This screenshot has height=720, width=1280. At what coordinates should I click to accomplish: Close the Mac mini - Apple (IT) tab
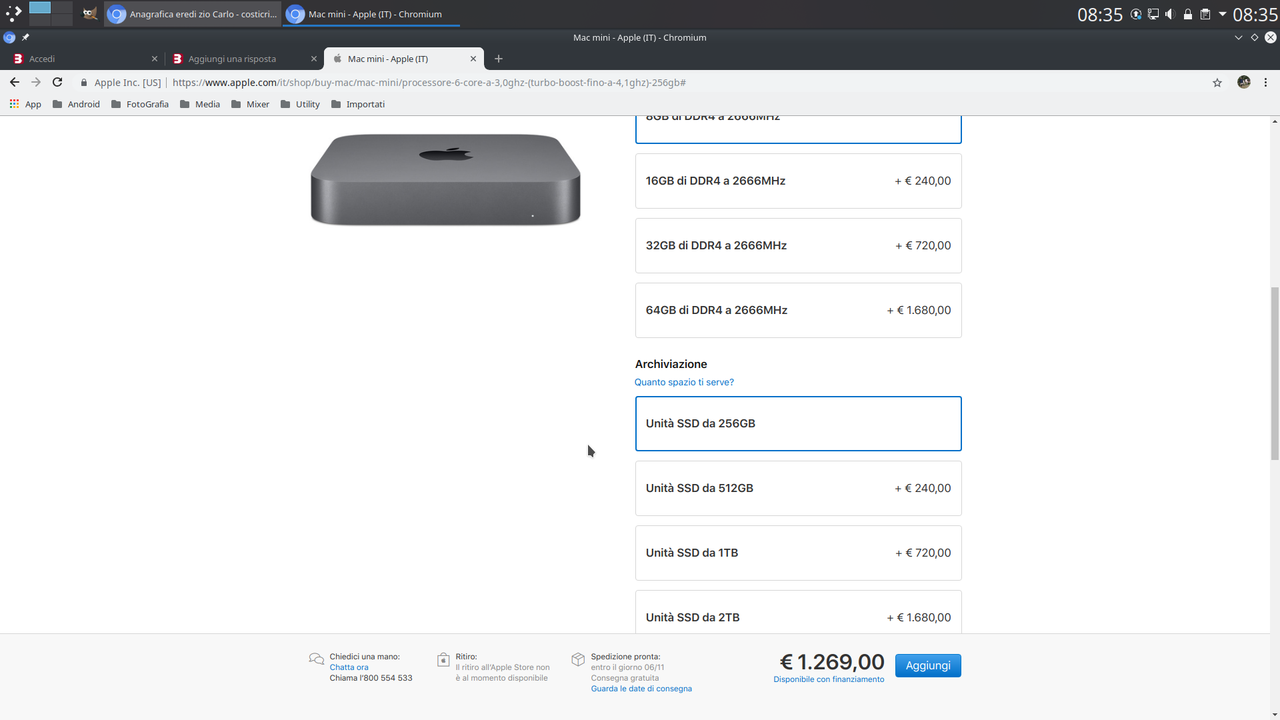click(x=474, y=59)
